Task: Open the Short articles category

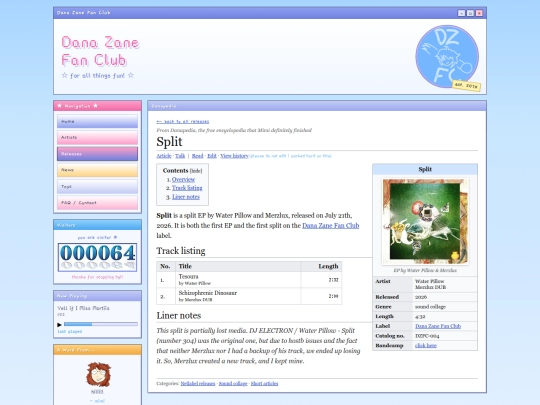Action: coord(264,384)
